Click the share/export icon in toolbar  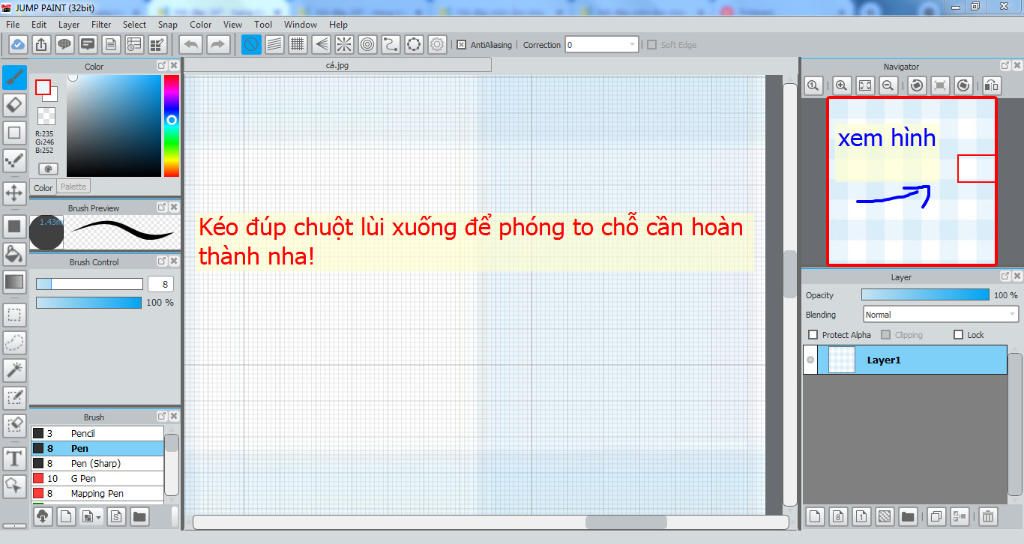(41, 44)
